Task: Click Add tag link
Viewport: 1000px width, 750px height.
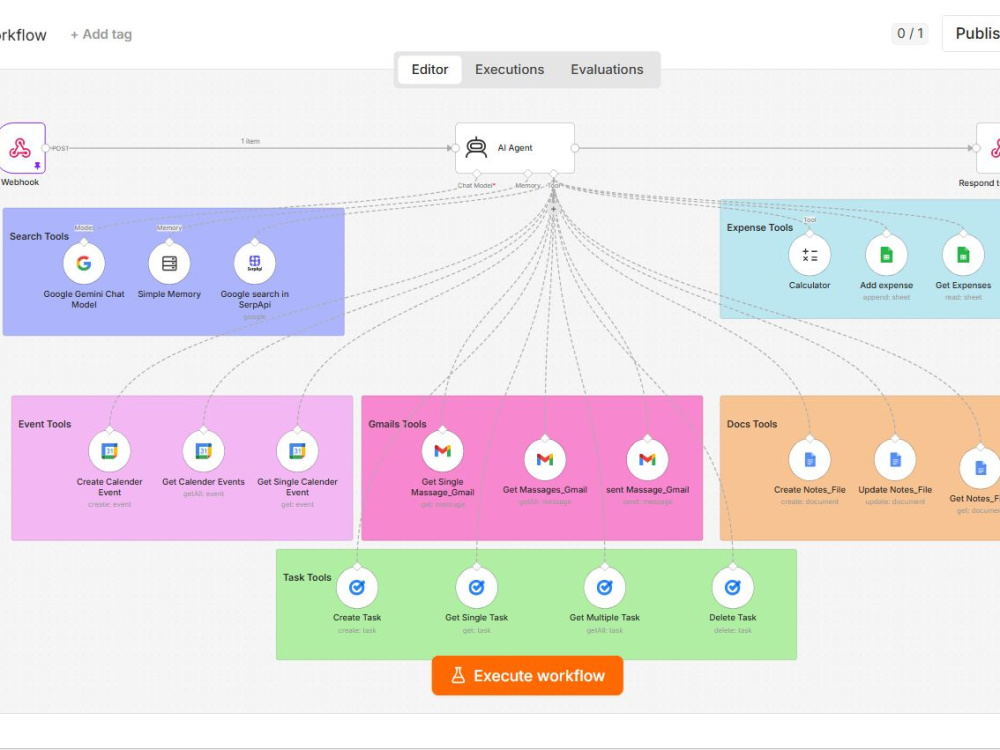Action: coord(101,34)
